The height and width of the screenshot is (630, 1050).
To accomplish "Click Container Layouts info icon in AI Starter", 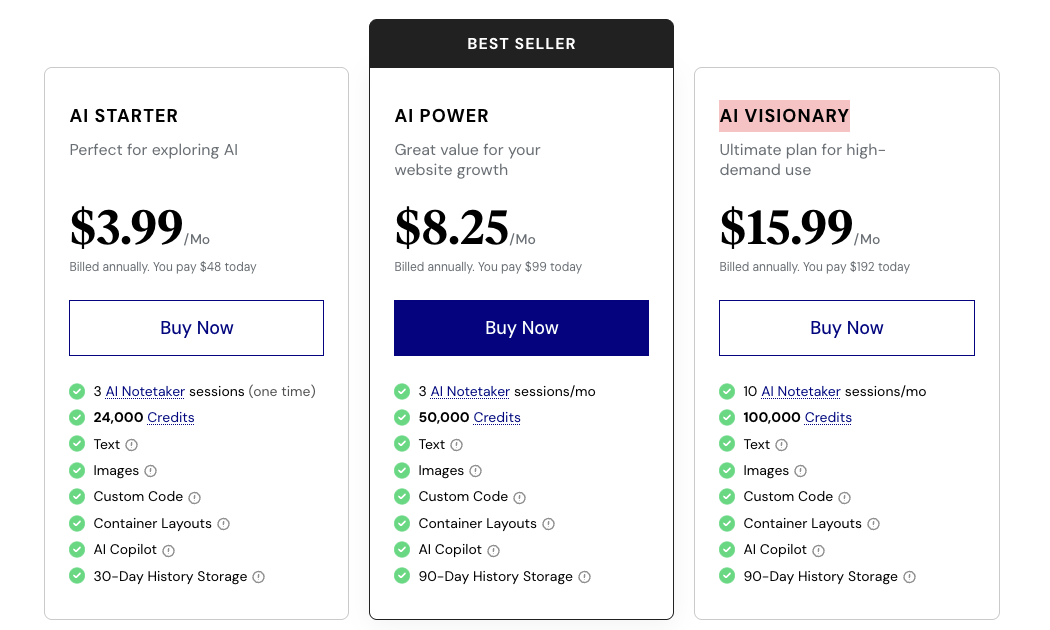I will [x=224, y=524].
